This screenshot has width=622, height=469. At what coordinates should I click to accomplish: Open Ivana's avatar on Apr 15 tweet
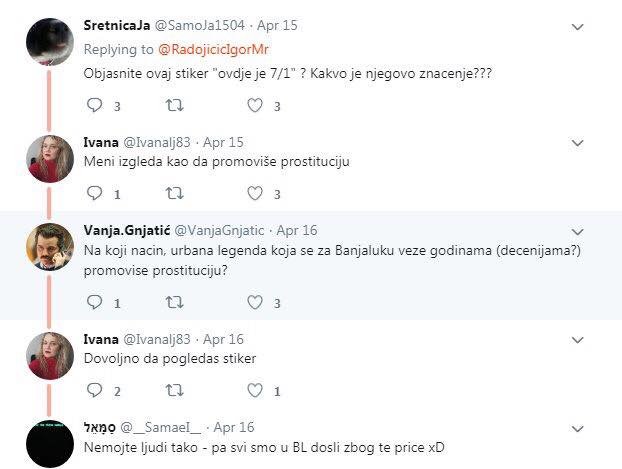coord(50,157)
